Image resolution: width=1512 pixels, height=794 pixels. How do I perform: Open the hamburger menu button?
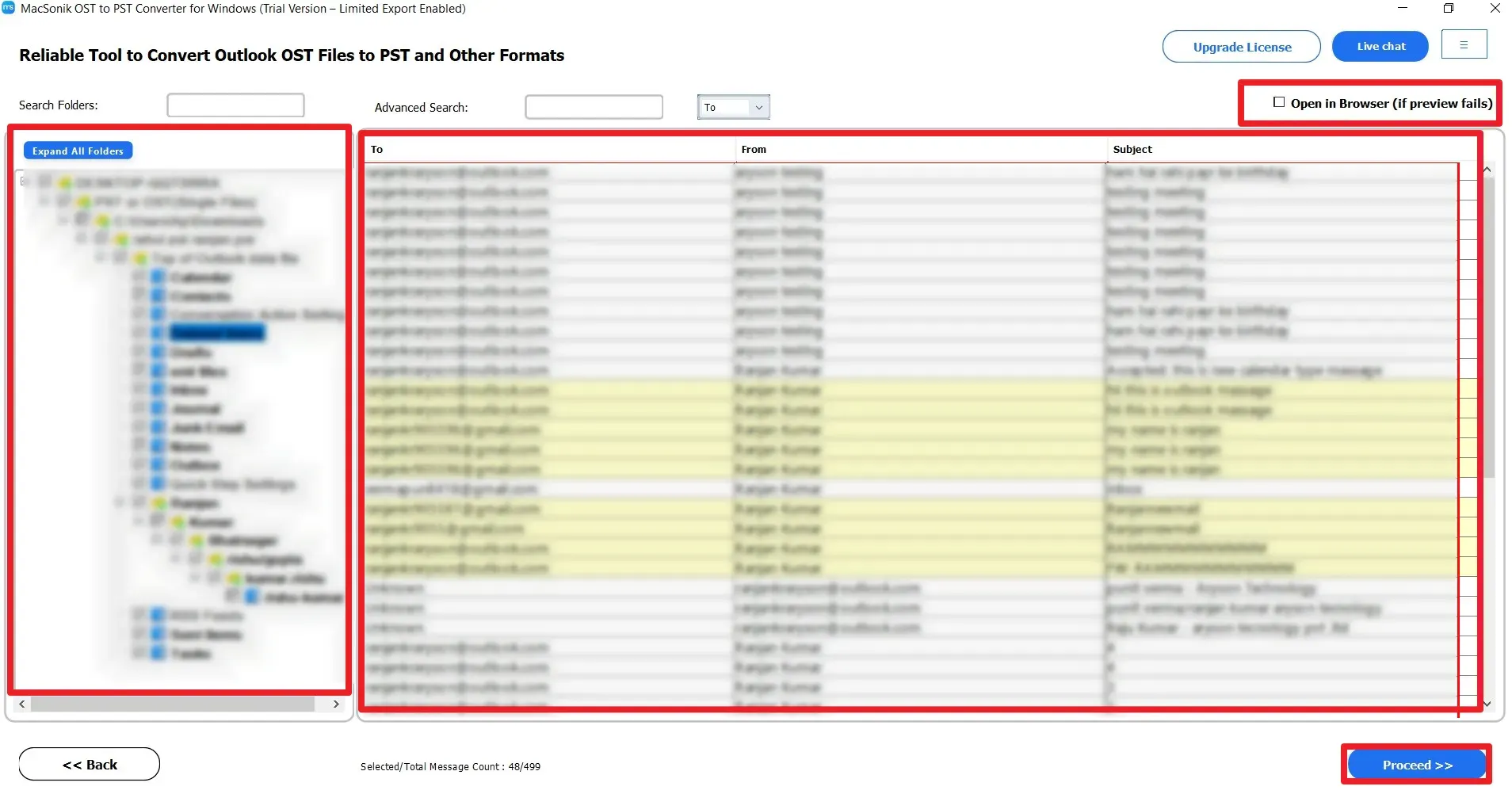pyautogui.click(x=1464, y=45)
